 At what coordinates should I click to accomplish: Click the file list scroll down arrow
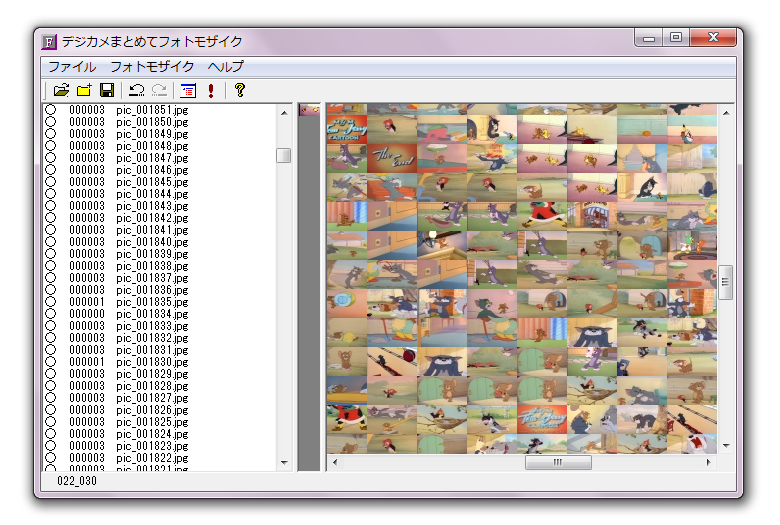(284, 463)
